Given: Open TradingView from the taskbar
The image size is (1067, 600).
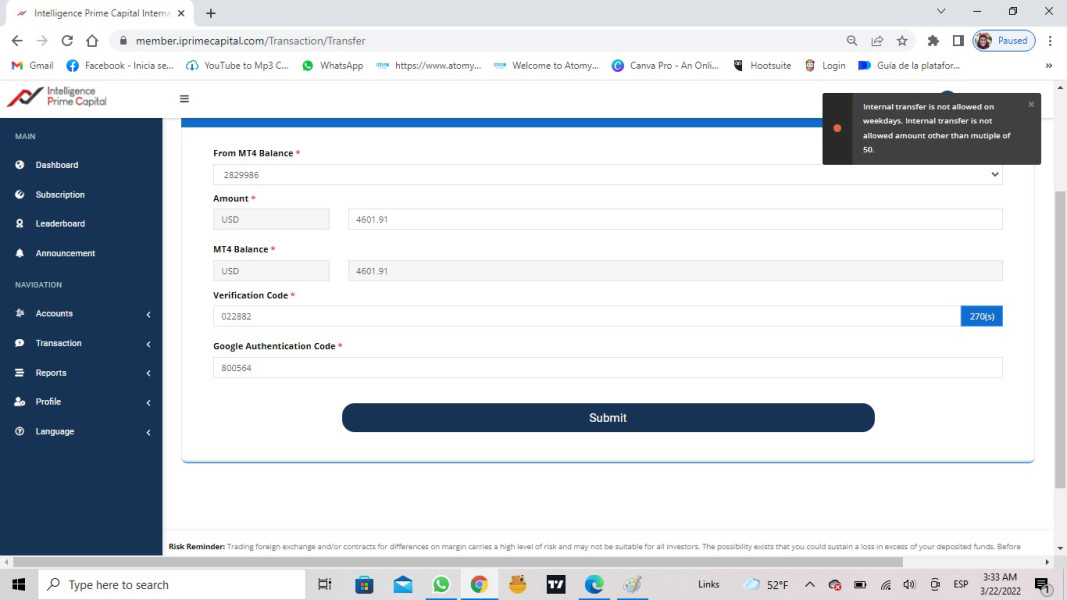Looking at the screenshot, I should click(x=556, y=584).
